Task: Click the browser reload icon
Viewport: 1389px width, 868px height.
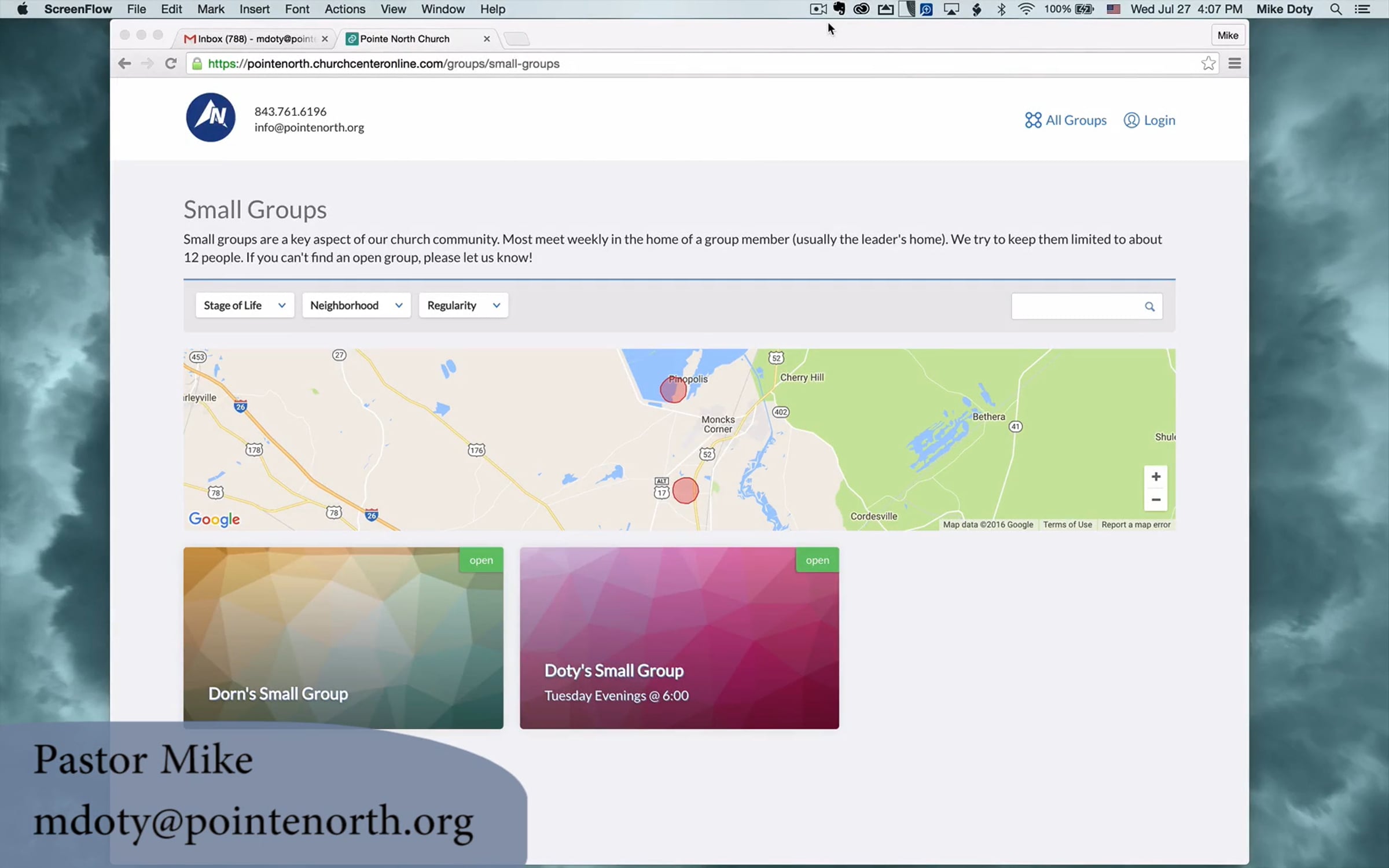Action: [x=171, y=64]
